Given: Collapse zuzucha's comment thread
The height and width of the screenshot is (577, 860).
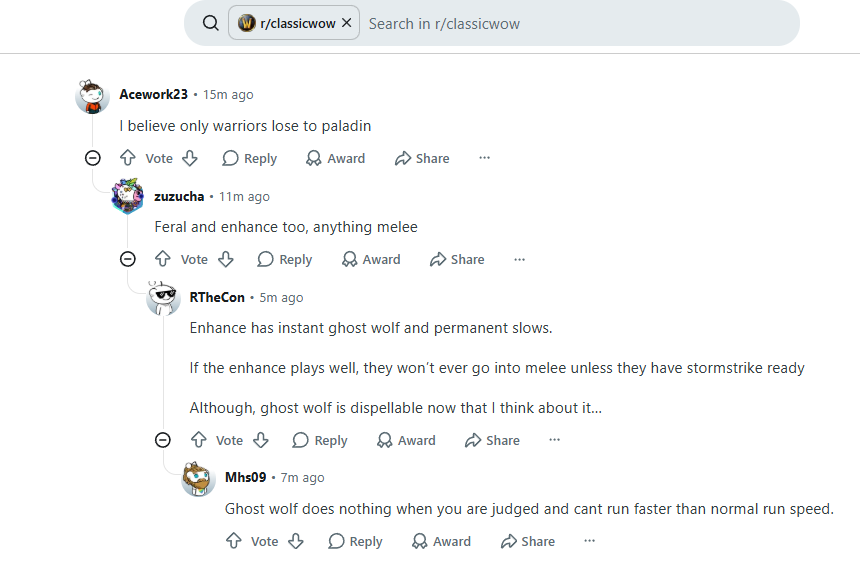Looking at the screenshot, I should click(x=128, y=259).
